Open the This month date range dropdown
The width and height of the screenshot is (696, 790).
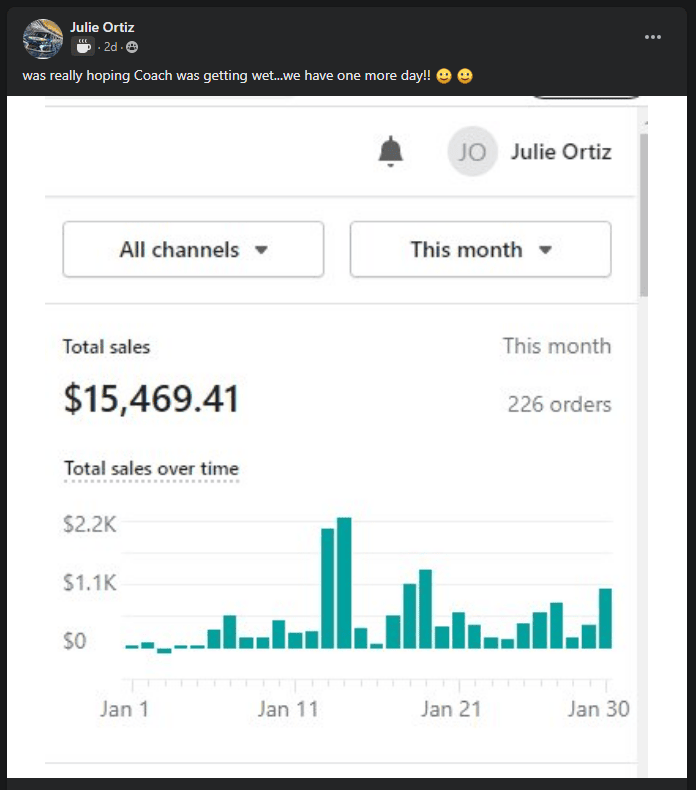[x=480, y=249]
